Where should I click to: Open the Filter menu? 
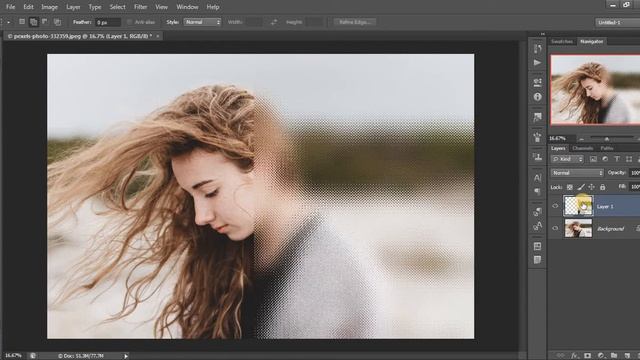tap(140, 7)
